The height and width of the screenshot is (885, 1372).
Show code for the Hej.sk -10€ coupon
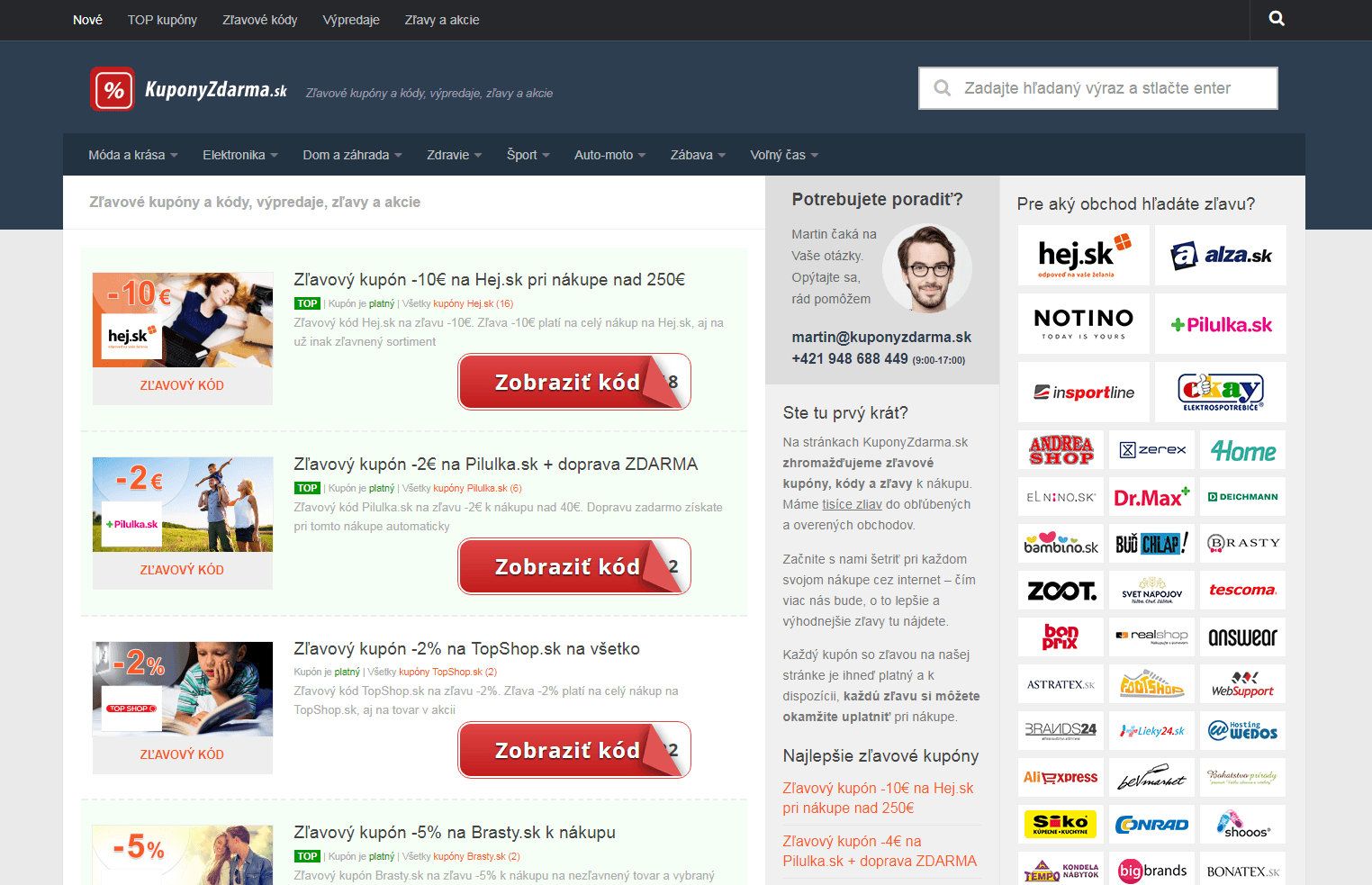pos(574,382)
